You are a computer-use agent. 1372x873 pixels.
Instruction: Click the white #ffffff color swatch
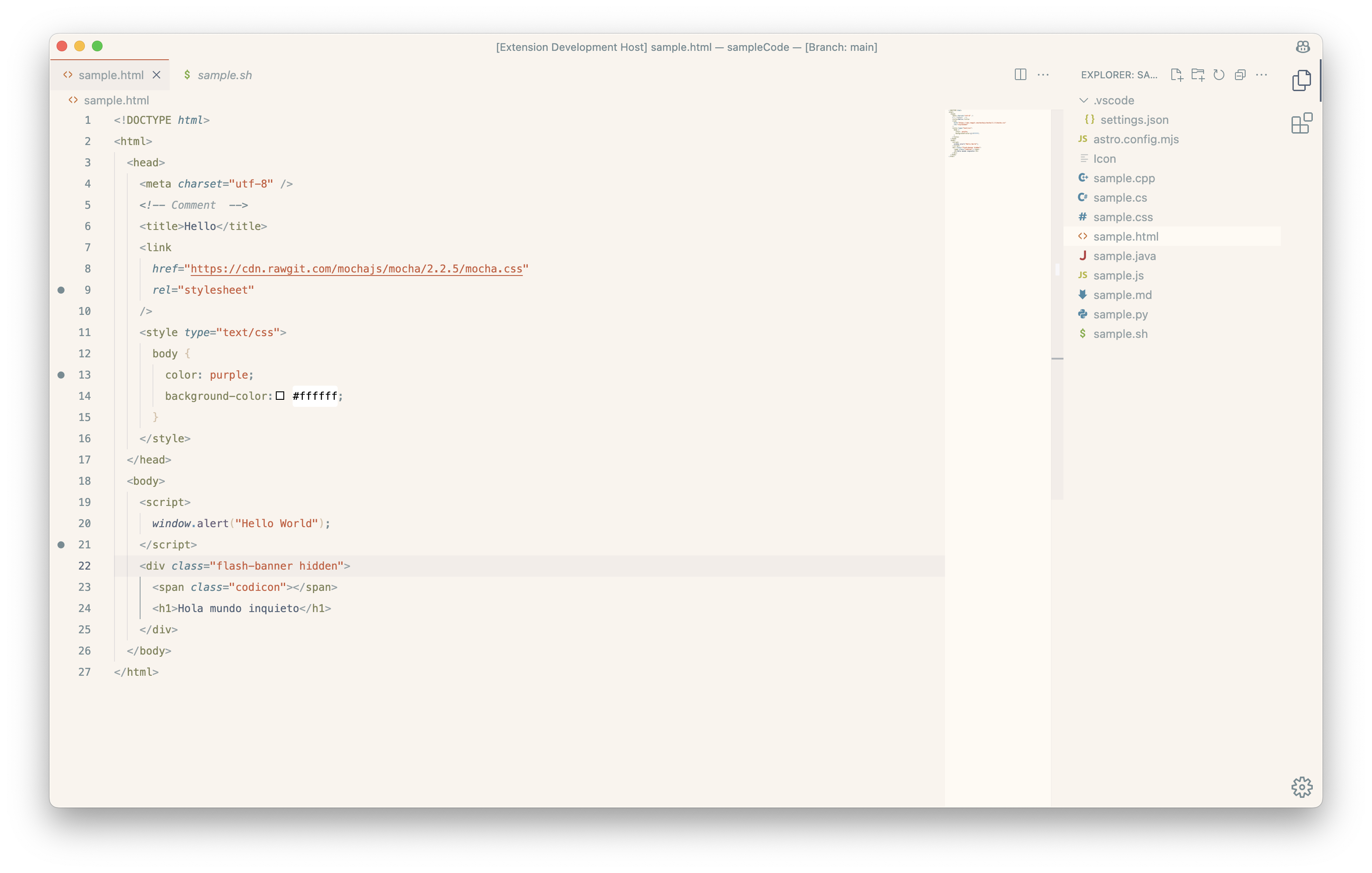(280, 396)
